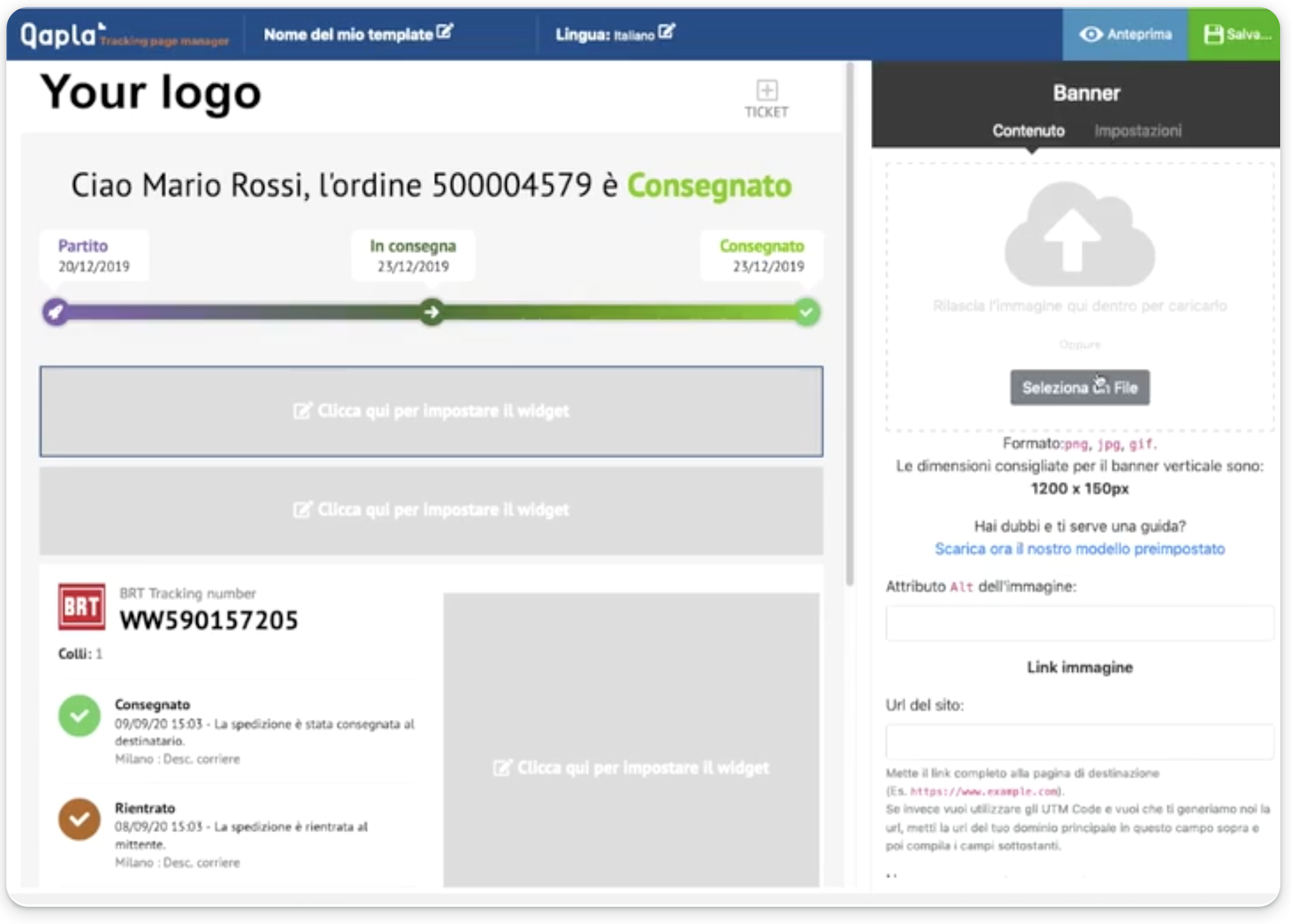The height and width of the screenshot is (924, 1291).
Task: Click the Url del sito input field
Action: click(1079, 741)
